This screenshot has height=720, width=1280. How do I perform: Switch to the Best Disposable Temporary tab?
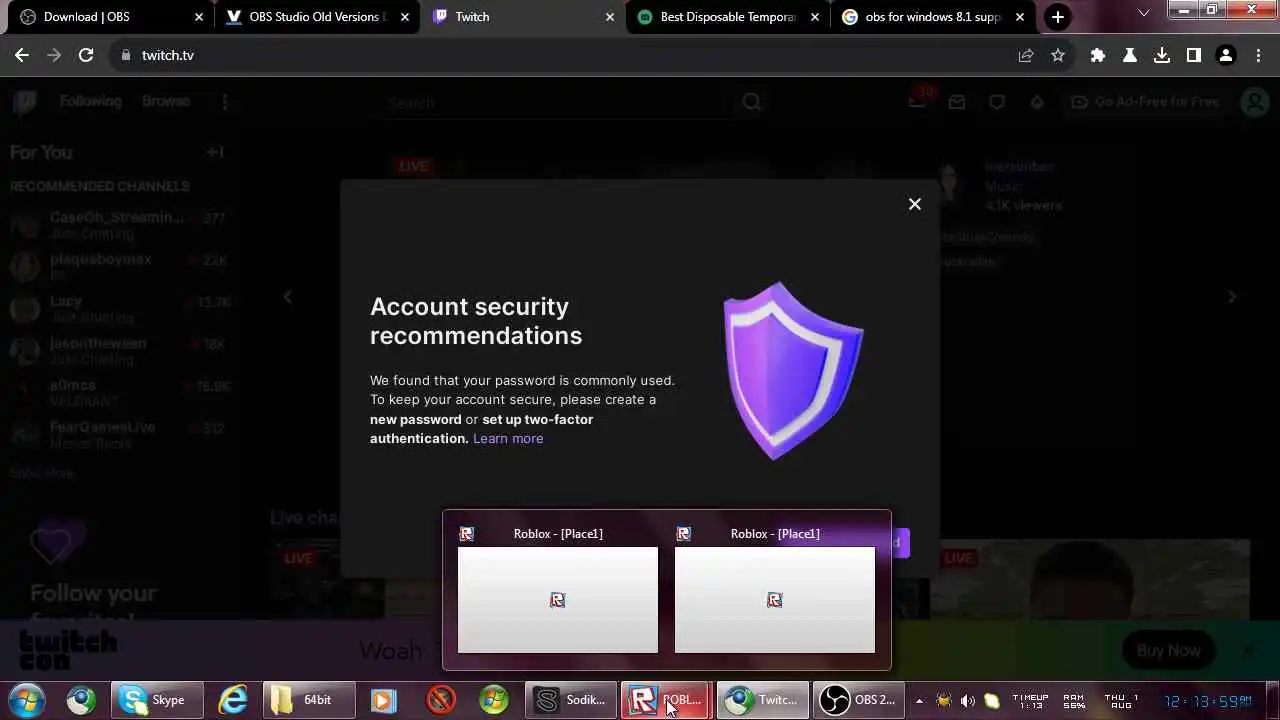727,17
